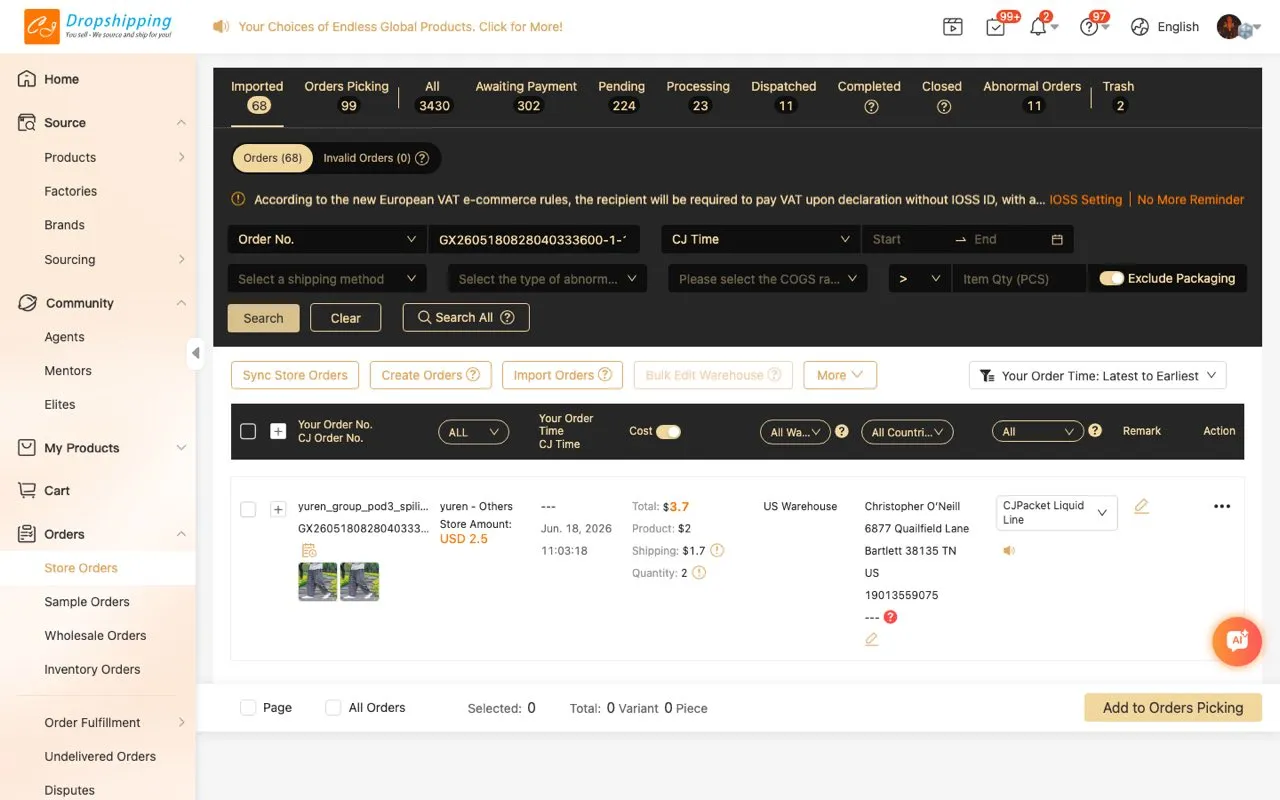The width and height of the screenshot is (1280, 800).
Task: Click the red question mark under phone number
Action: coord(890,617)
